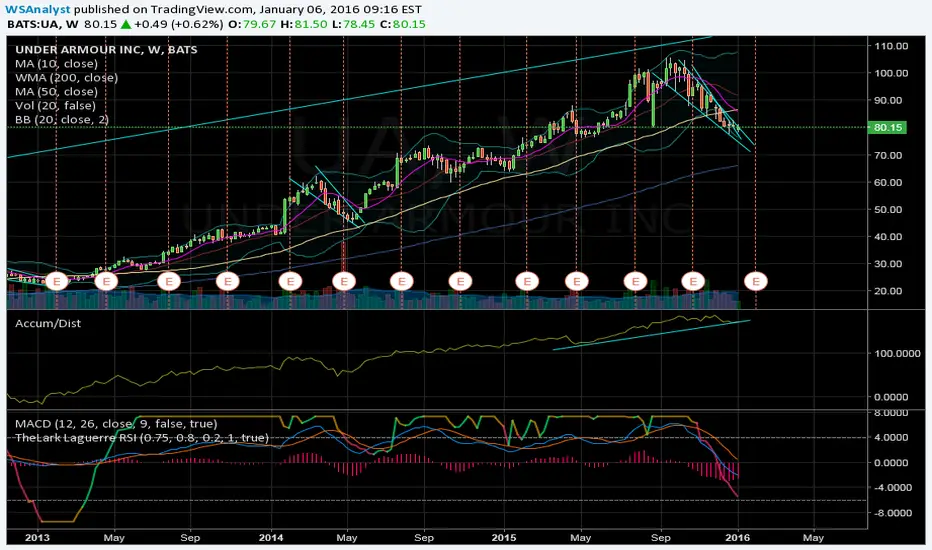
Task: Click the +0.49 (+0.62%) change text
Action: coord(178,24)
